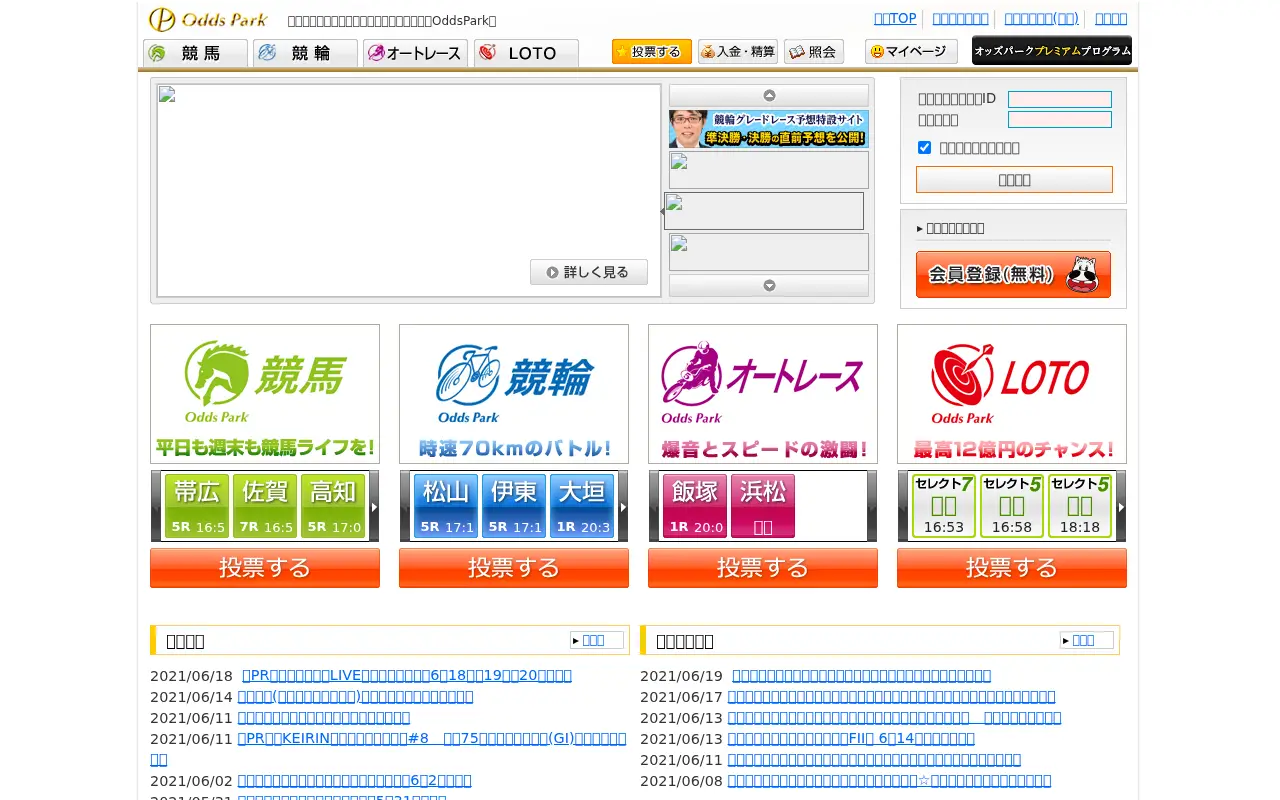Image resolution: width=1280 pixels, height=800 pixels.
Task: Select 松山 5R race tile
Action: [x=446, y=506]
